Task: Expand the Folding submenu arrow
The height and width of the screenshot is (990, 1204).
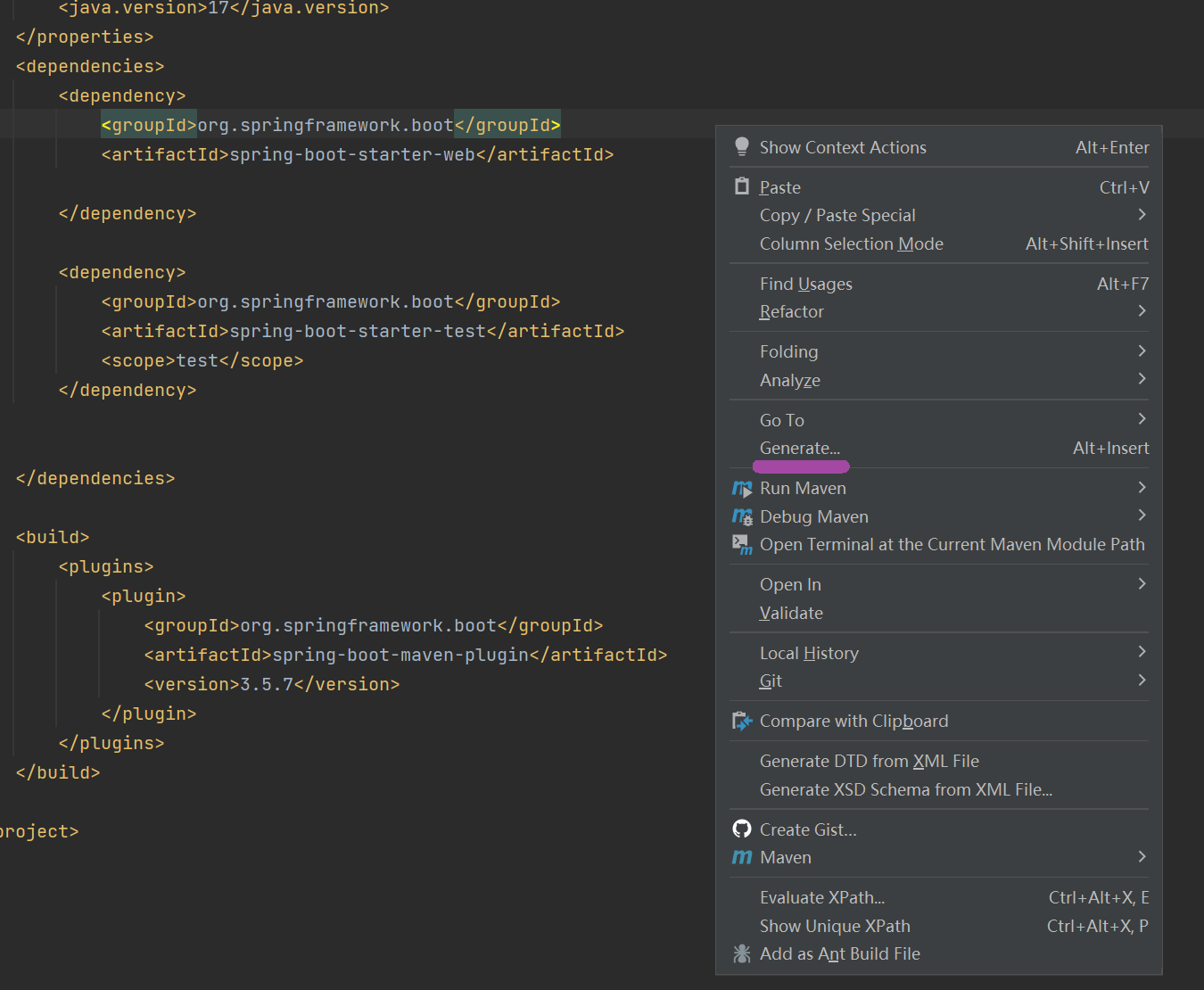Action: [1142, 351]
